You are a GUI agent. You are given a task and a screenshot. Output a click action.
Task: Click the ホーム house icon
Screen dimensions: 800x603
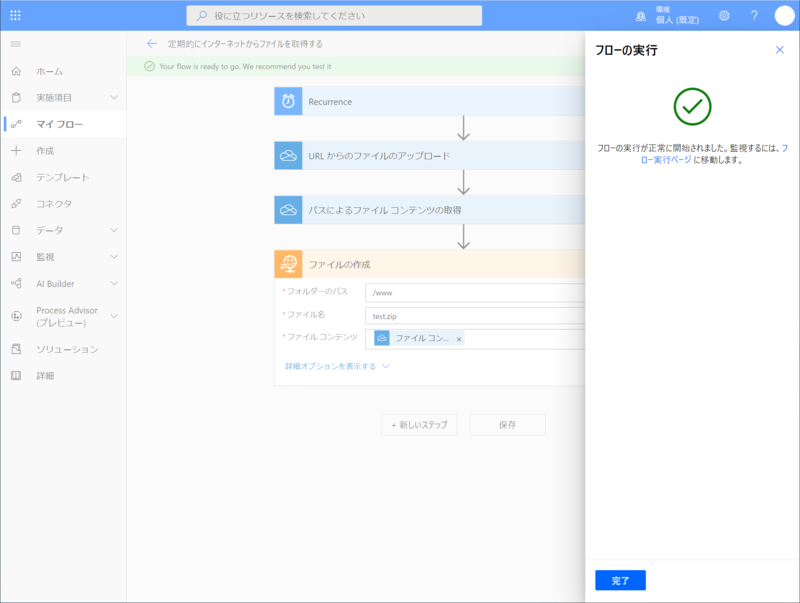pyautogui.click(x=16, y=71)
